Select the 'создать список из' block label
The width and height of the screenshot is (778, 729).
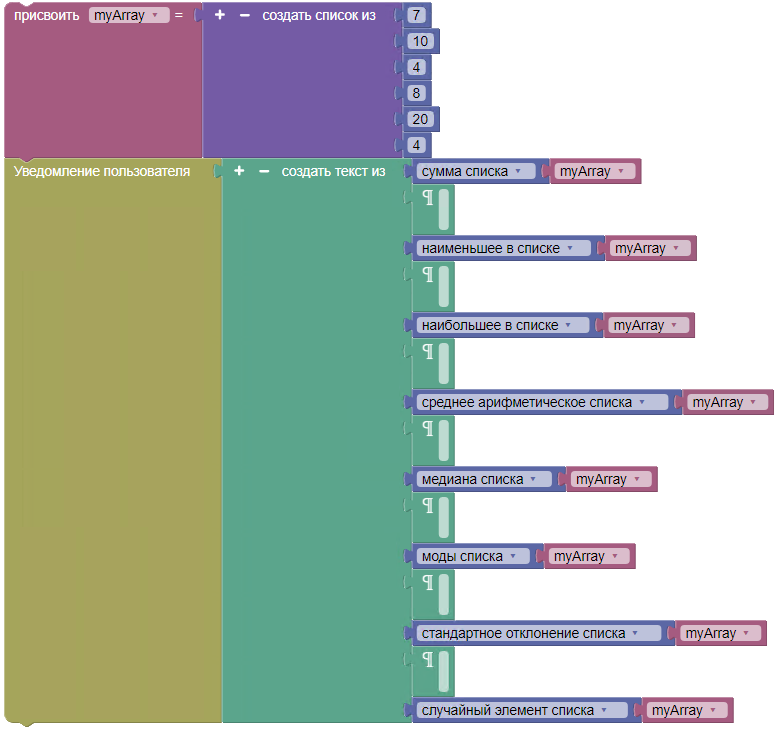[319, 15]
